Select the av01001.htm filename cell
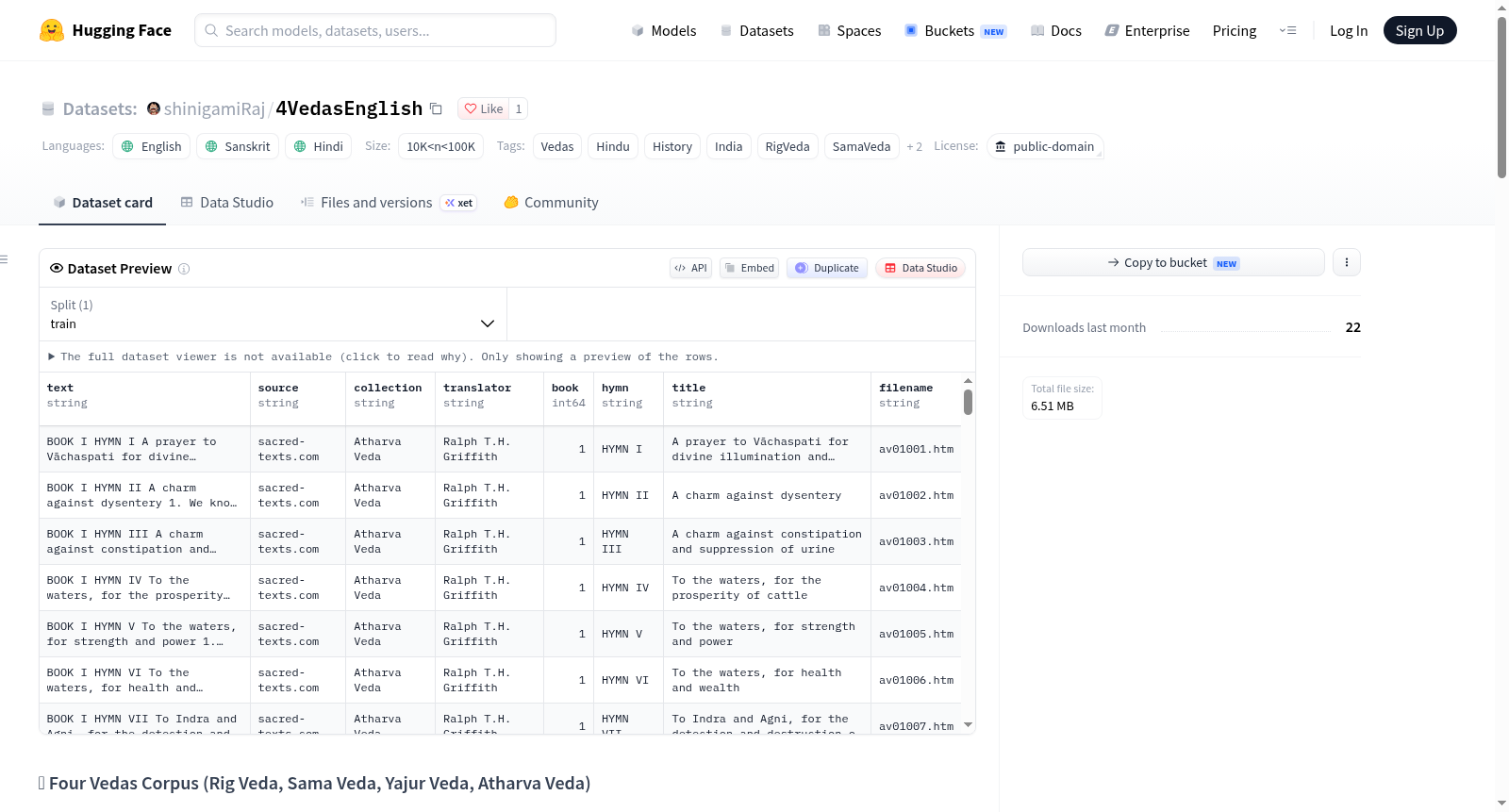 [917, 449]
